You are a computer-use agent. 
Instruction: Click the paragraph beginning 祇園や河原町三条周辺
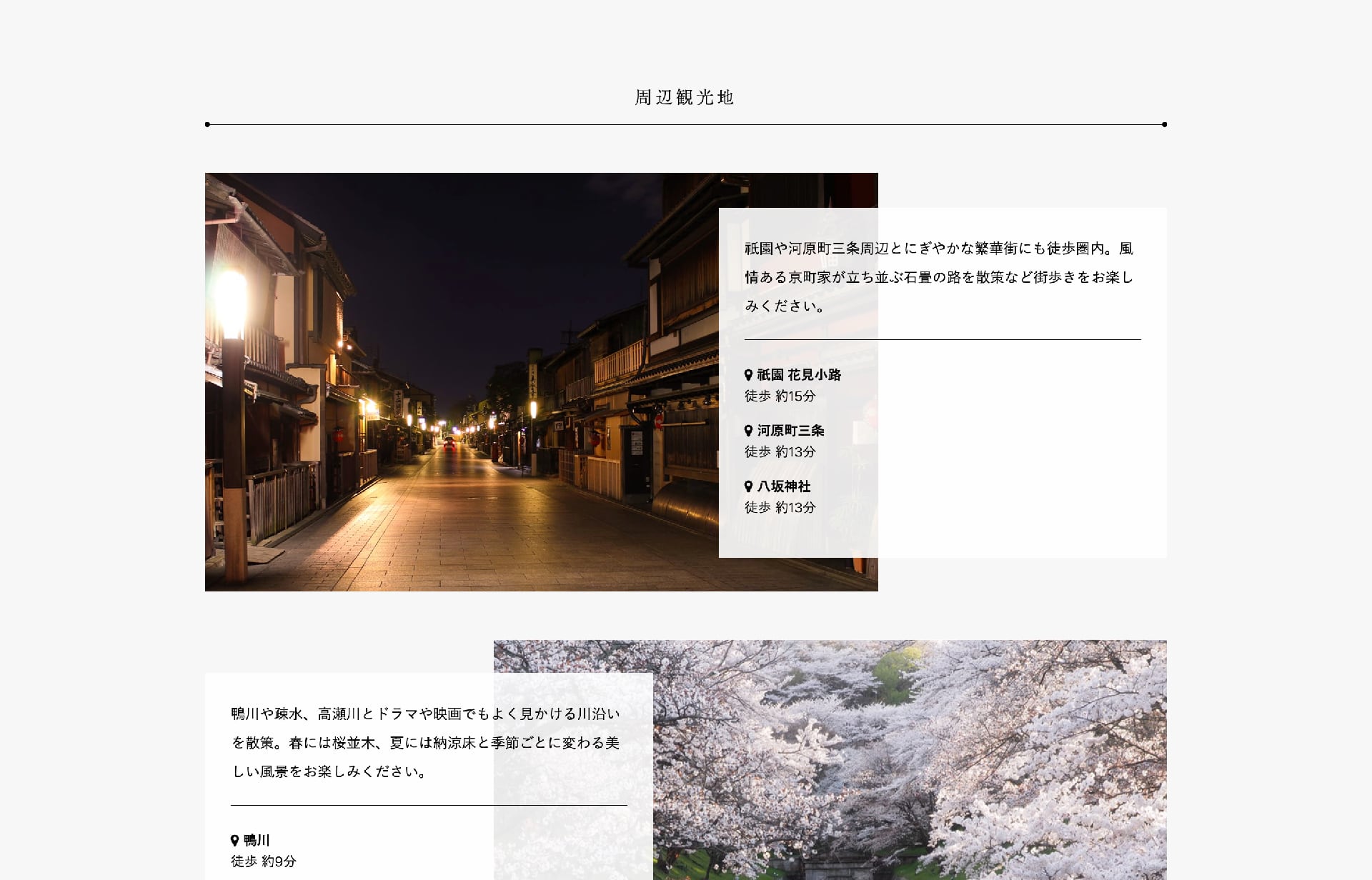pyautogui.click(x=939, y=277)
